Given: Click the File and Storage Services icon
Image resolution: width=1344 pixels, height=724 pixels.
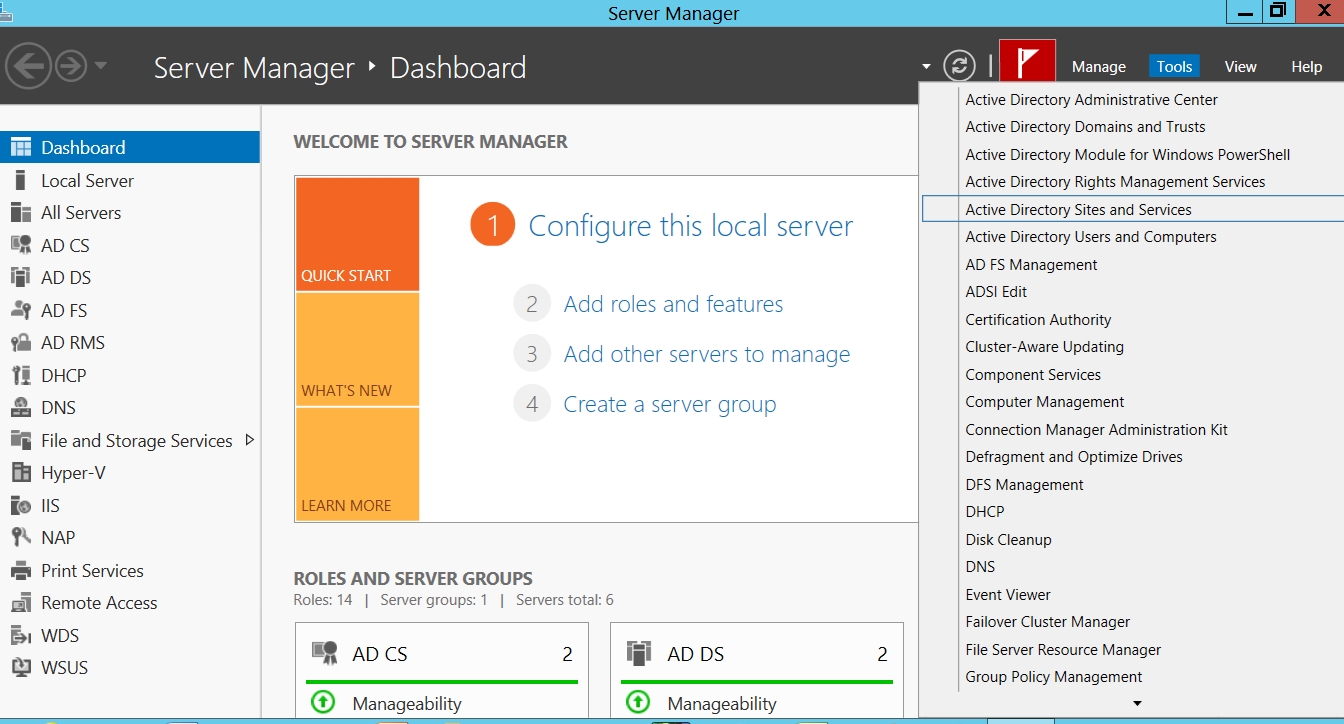Looking at the screenshot, I should tap(21, 441).
